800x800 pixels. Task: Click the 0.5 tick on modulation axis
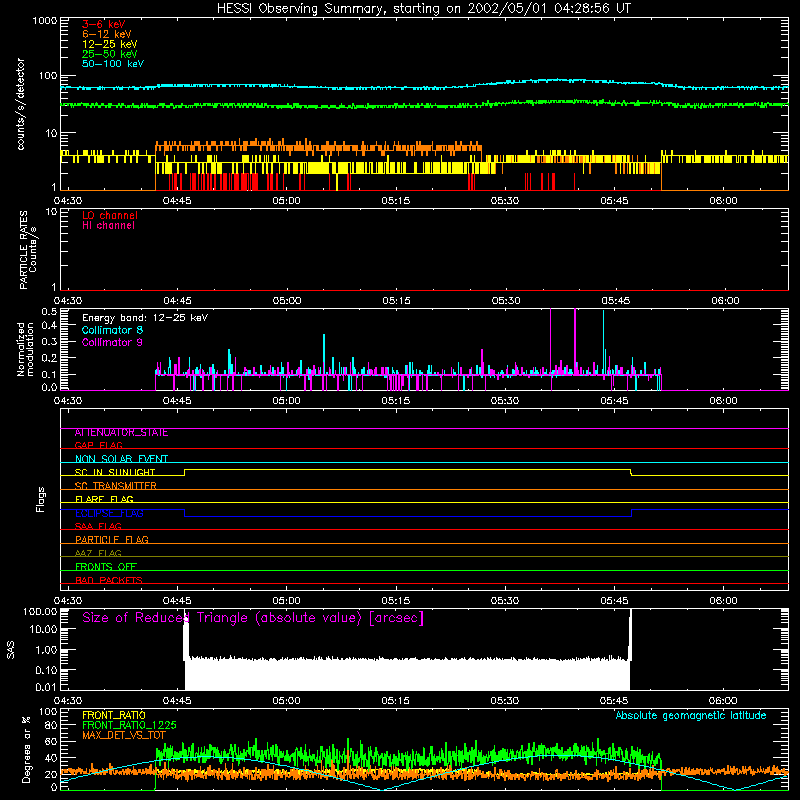[49, 311]
